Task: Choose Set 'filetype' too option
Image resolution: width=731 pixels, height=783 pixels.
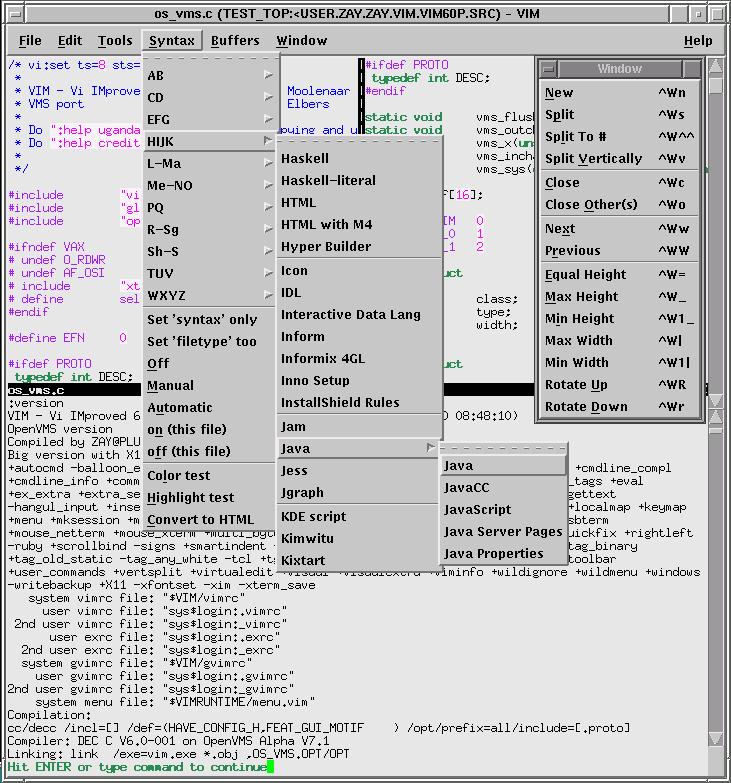Action: 210,342
